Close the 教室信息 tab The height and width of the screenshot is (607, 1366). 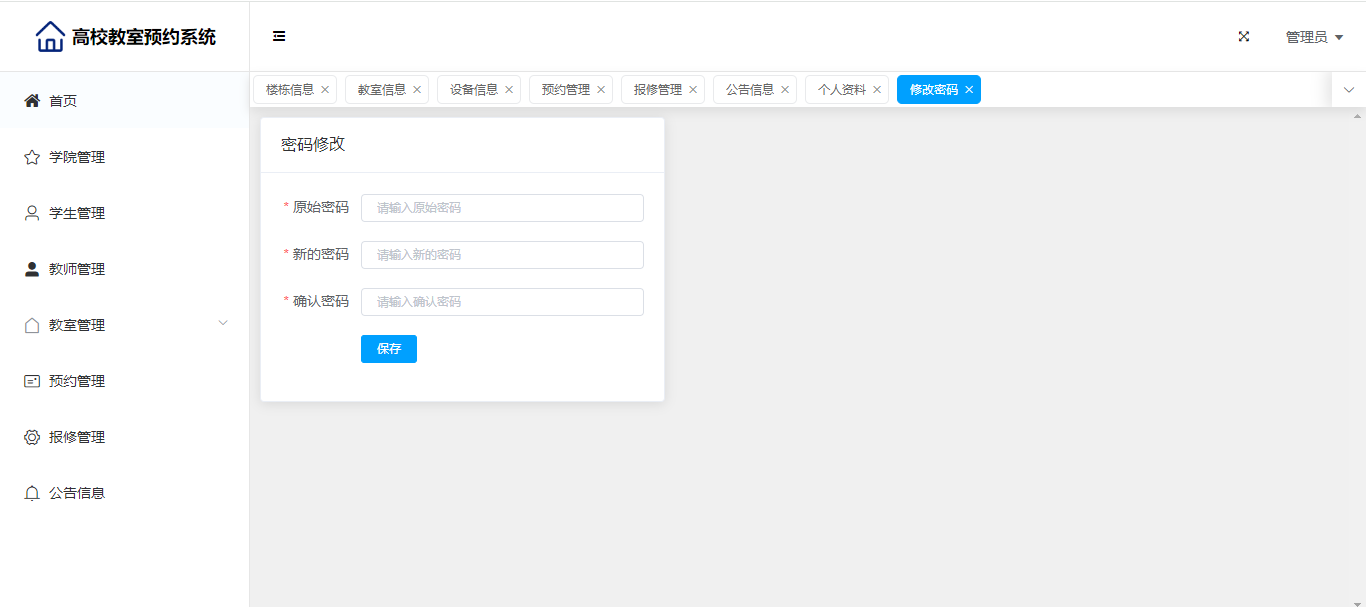pos(417,90)
